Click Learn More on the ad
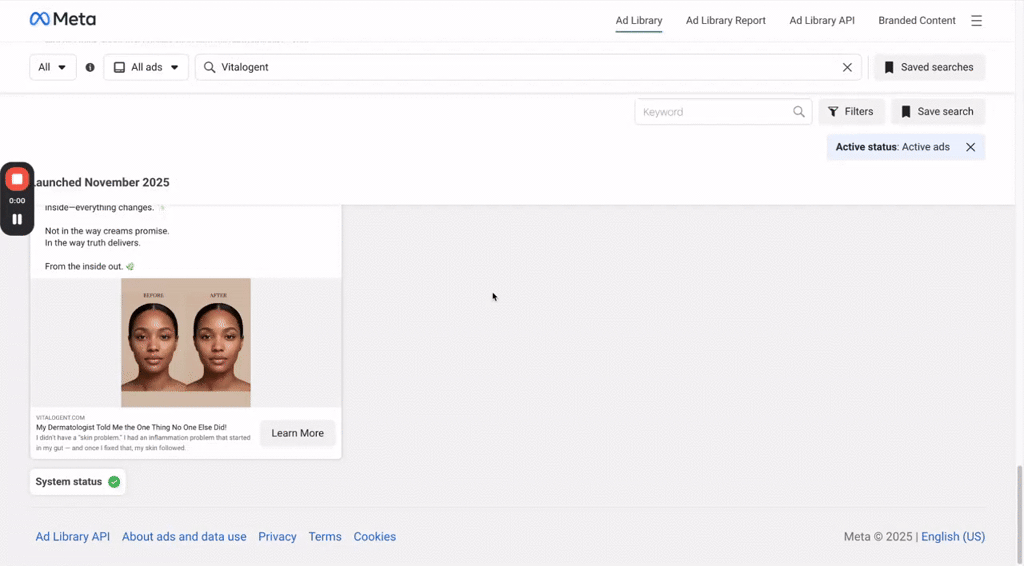Image resolution: width=1024 pixels, height=566 pixels. pyautogui.click(x=297, y=433)
